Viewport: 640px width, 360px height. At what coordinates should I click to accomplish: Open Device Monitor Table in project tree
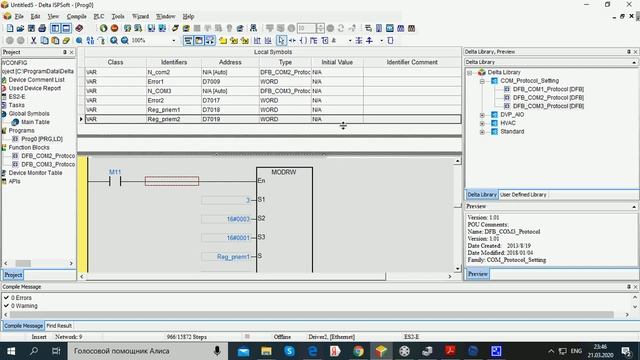[35, 173]
